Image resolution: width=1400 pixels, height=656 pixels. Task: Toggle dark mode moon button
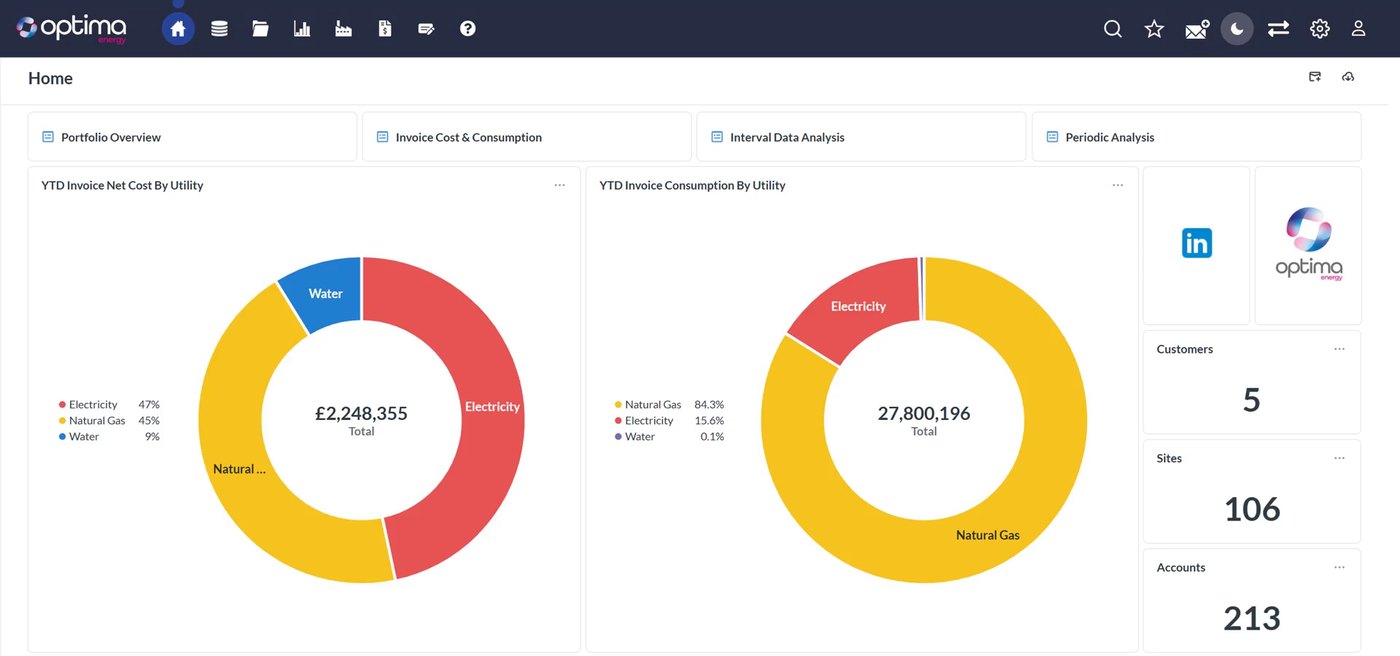pos(1237,29)
